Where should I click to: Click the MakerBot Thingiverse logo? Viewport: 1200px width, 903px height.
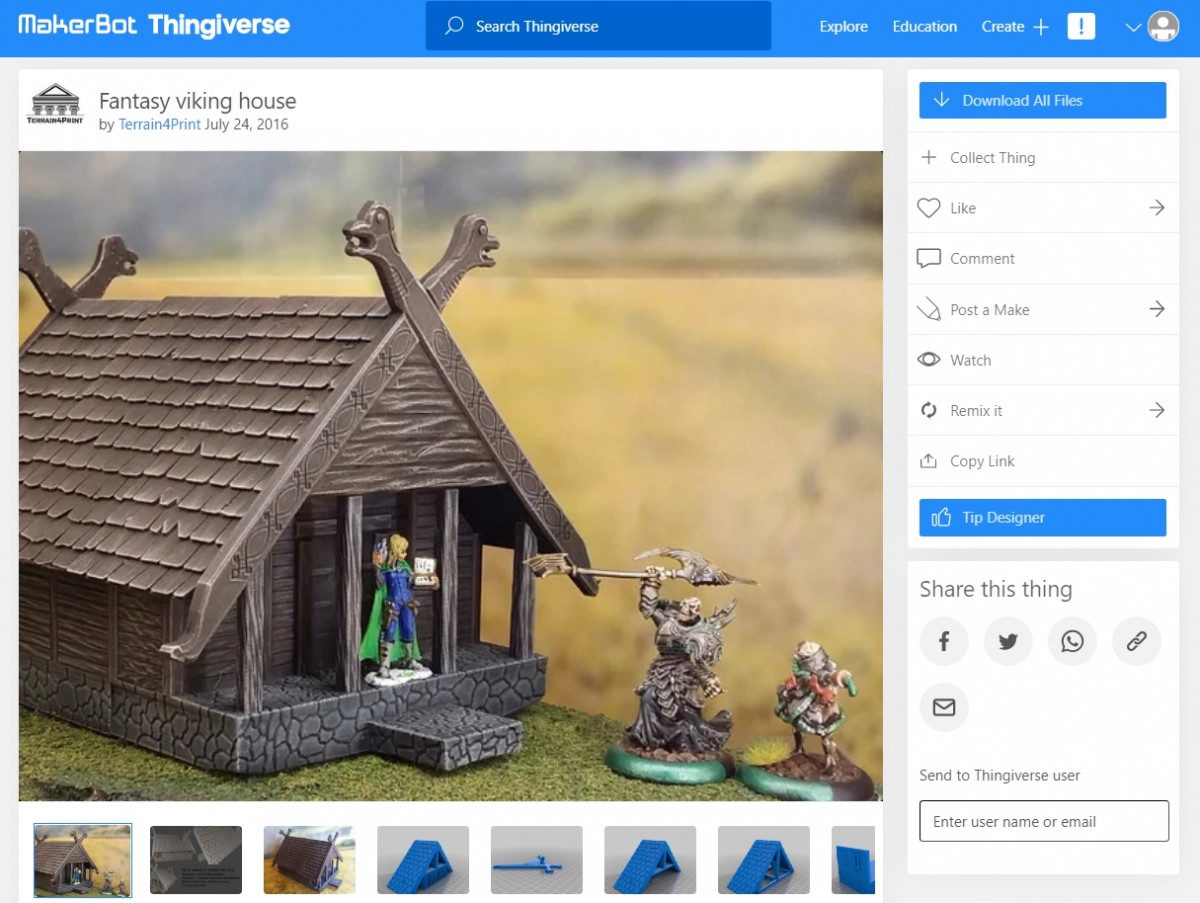155,26
